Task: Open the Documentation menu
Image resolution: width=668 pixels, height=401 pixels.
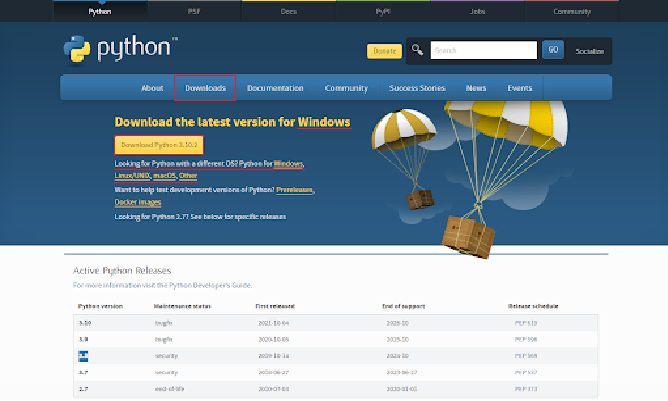Action: pos(274,88)
